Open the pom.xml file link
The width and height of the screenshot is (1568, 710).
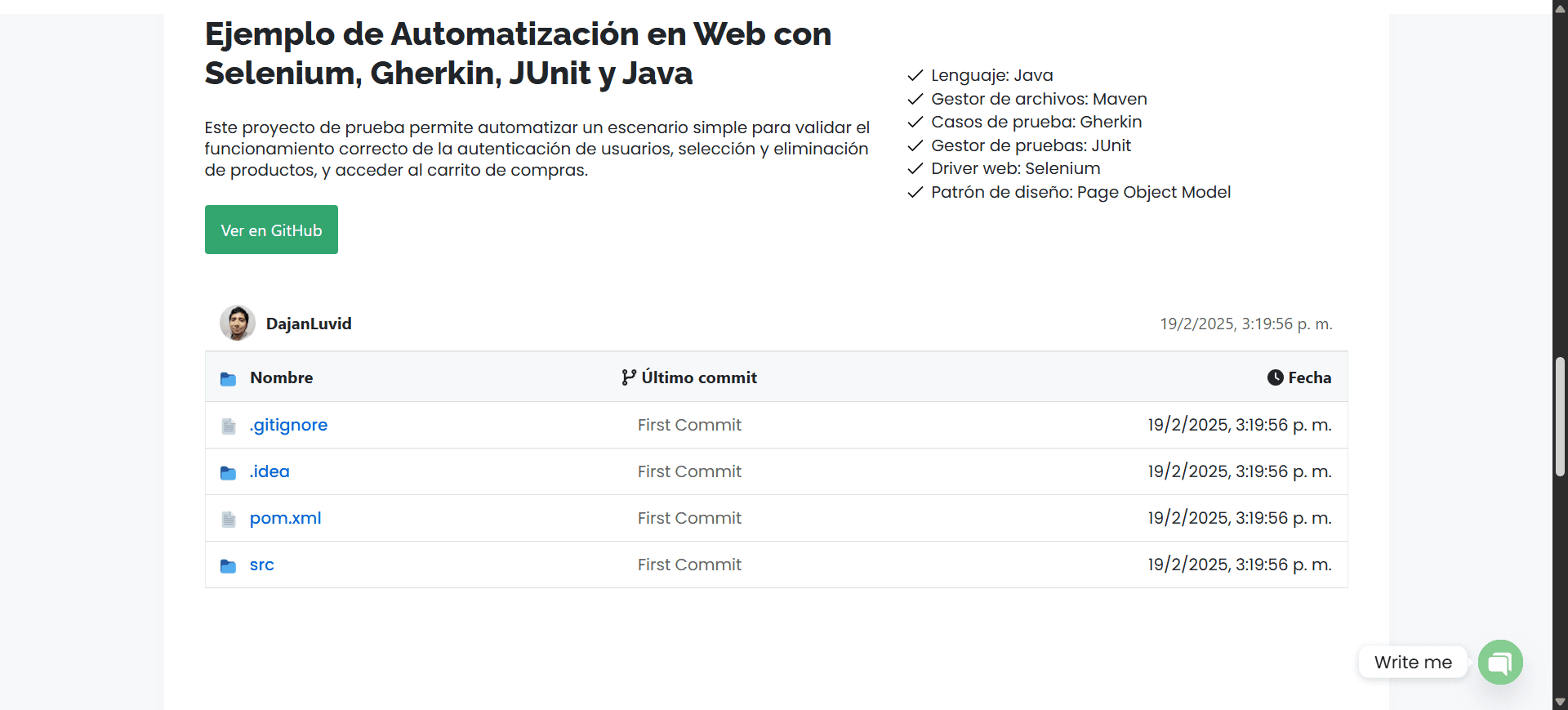(285, 518)
